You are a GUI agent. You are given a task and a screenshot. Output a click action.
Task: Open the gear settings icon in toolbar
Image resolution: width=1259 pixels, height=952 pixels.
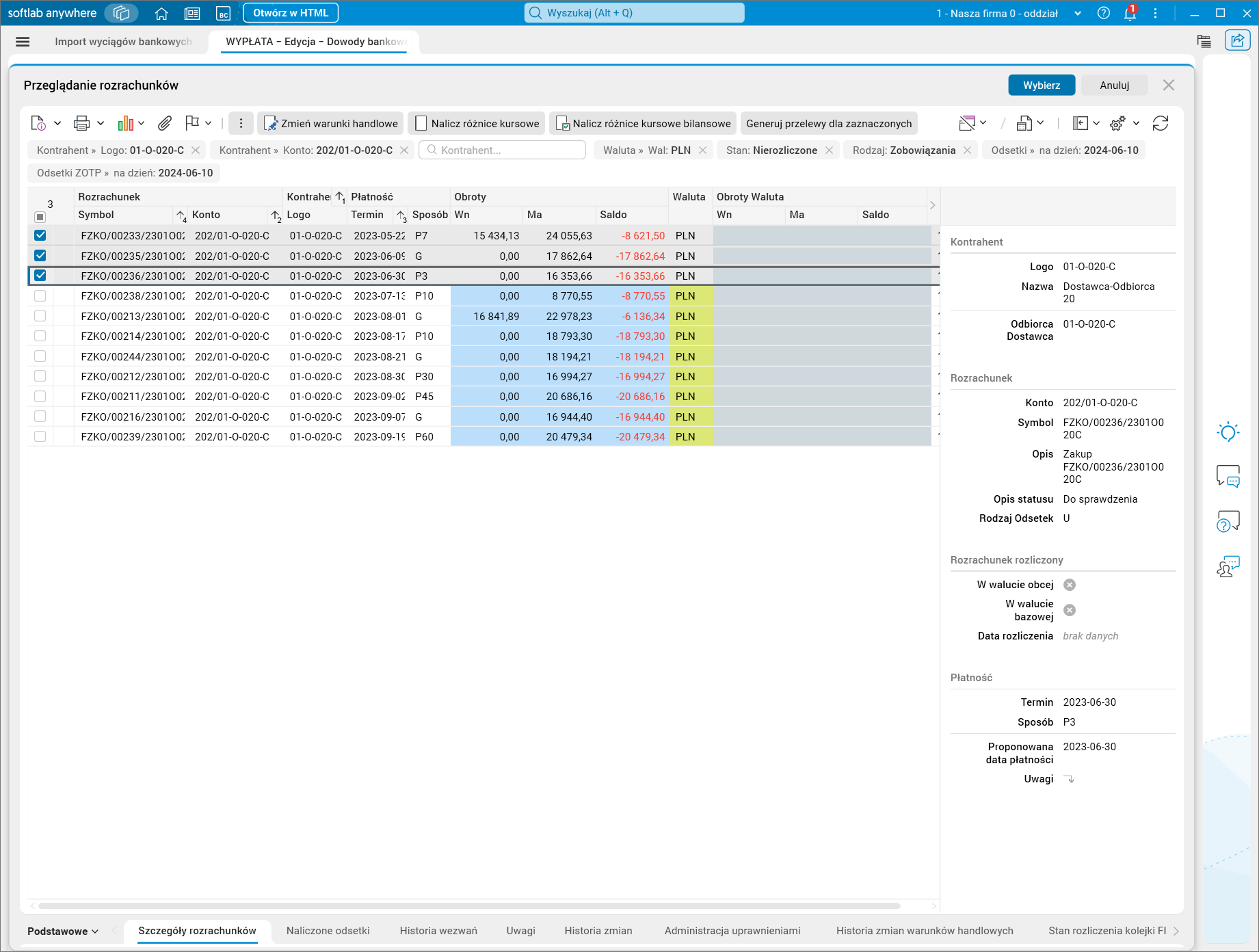[1117, 123]
